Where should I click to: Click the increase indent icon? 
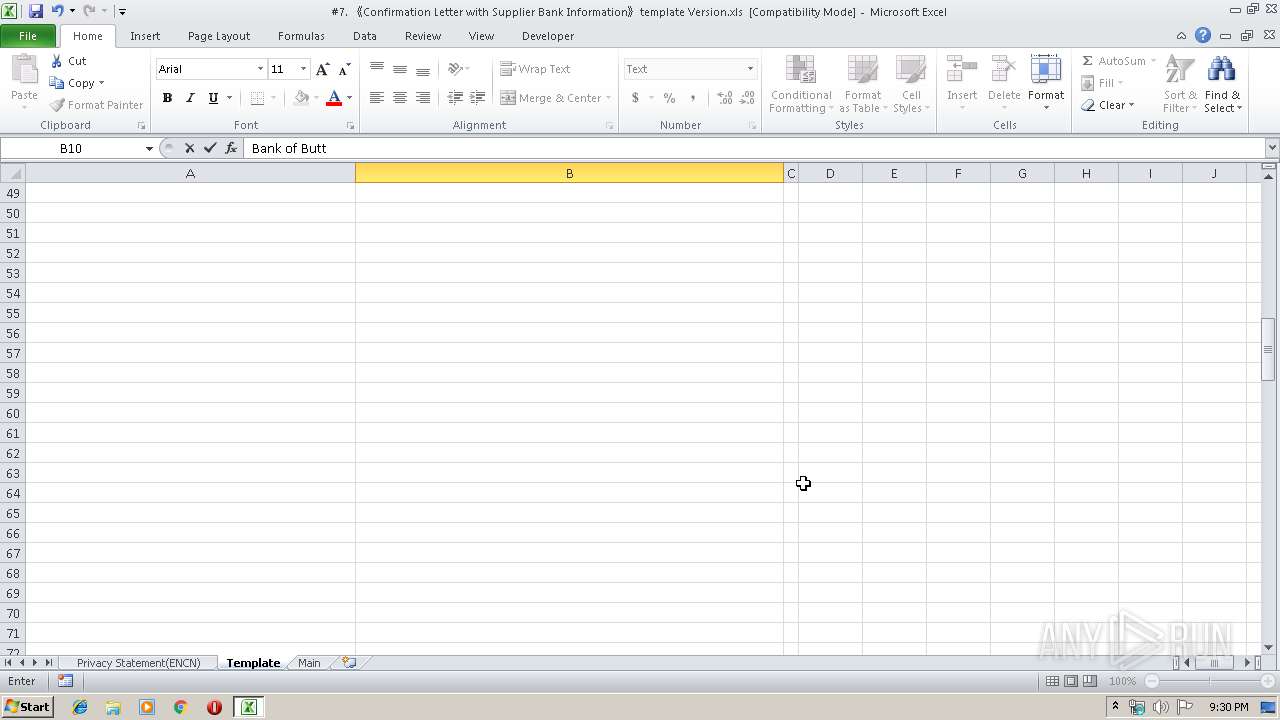click(x=478, y=97)
